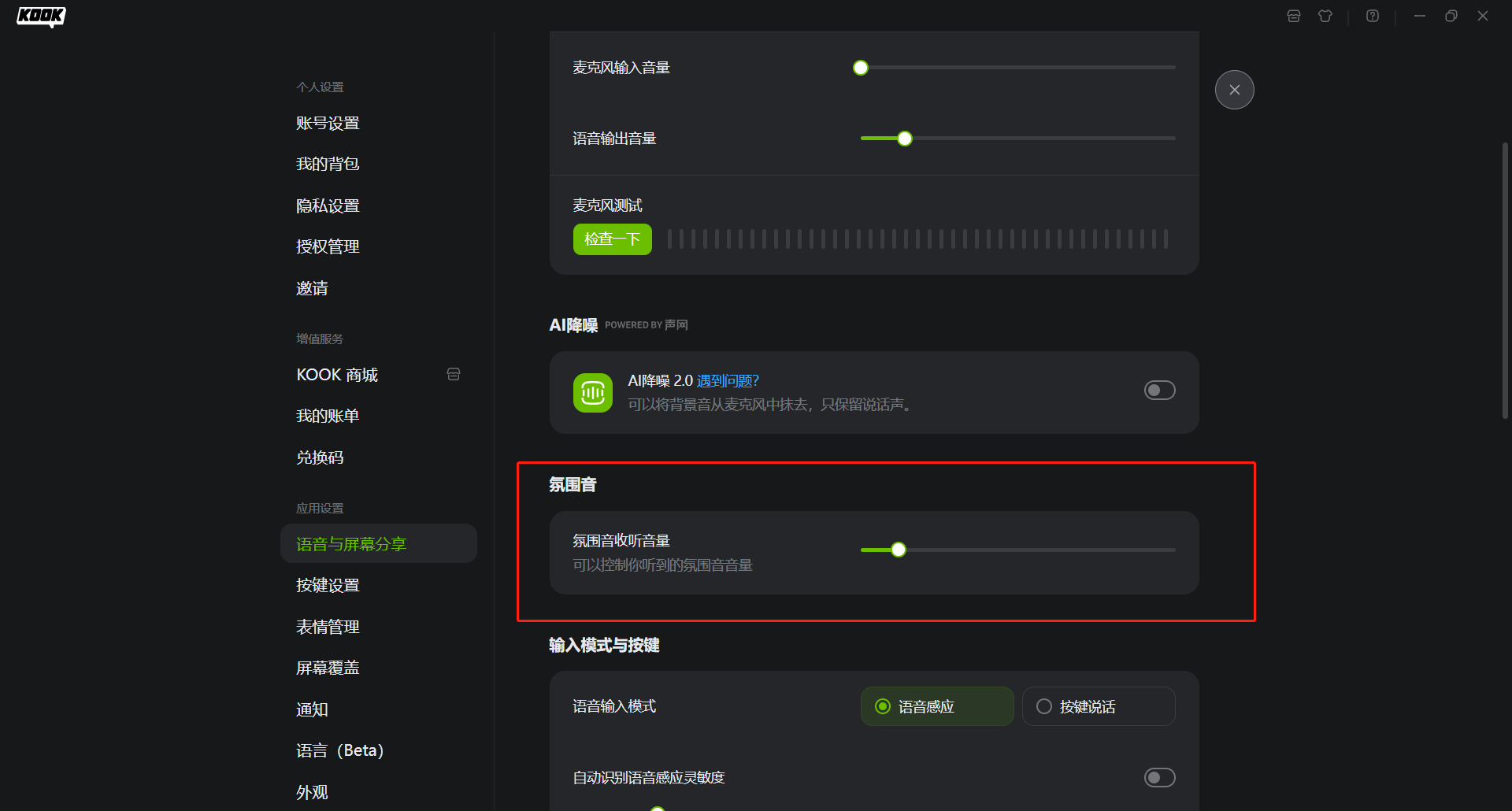This screenshot has width=1512, height=811.
Task: Select 语音与屏幕分享 in the sidebar
Action: click(x=379, y=543)
